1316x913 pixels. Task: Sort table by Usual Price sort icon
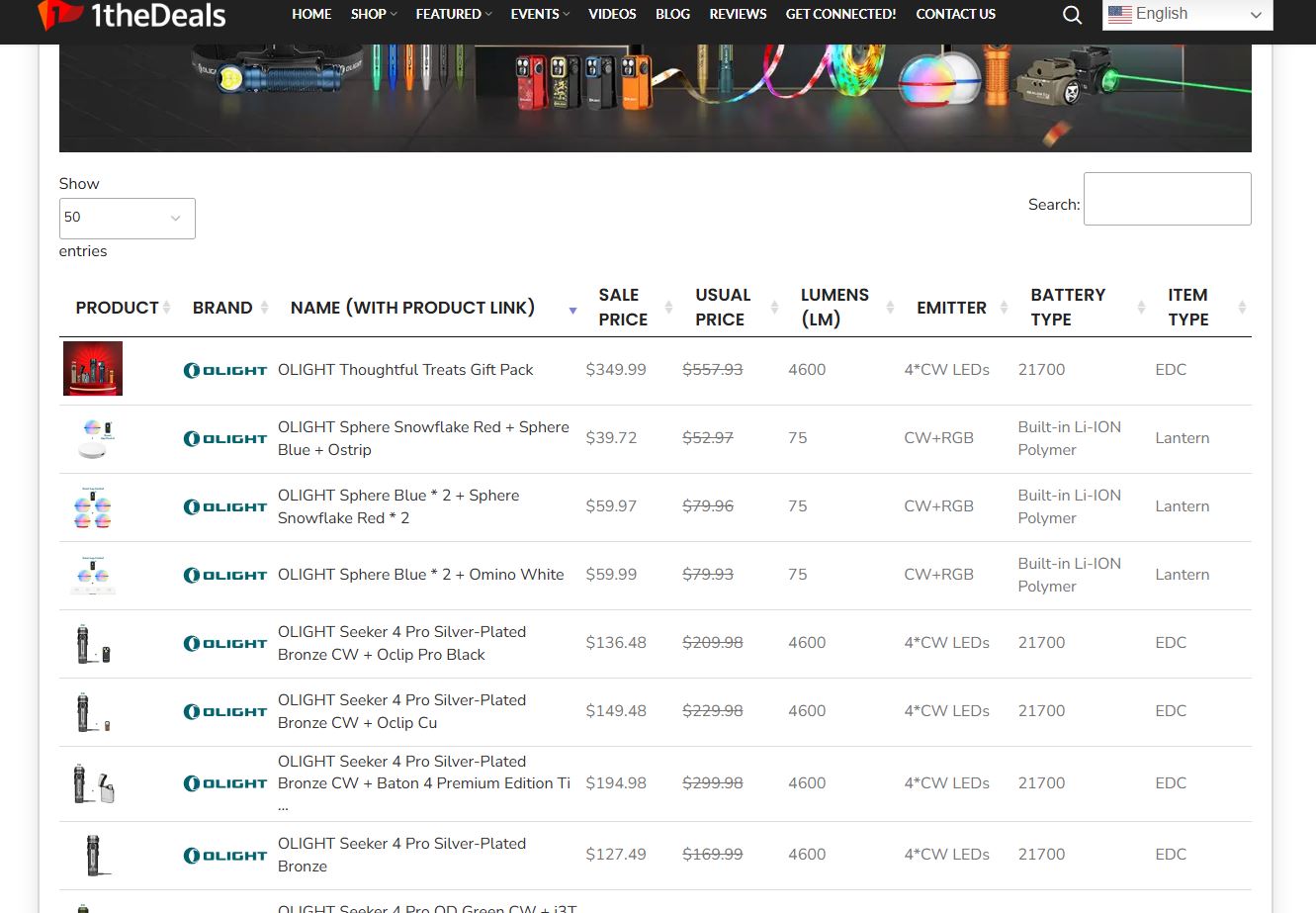click(774, 308)
